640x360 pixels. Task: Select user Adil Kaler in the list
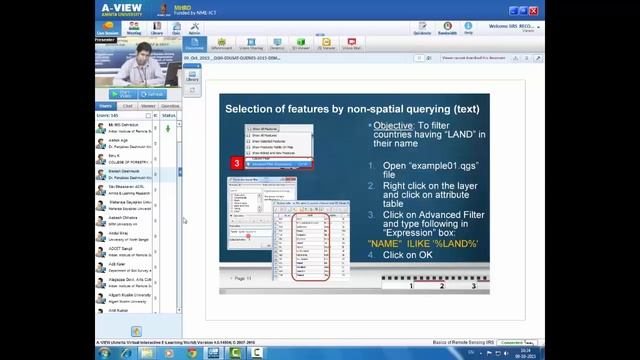click(124, 267)
